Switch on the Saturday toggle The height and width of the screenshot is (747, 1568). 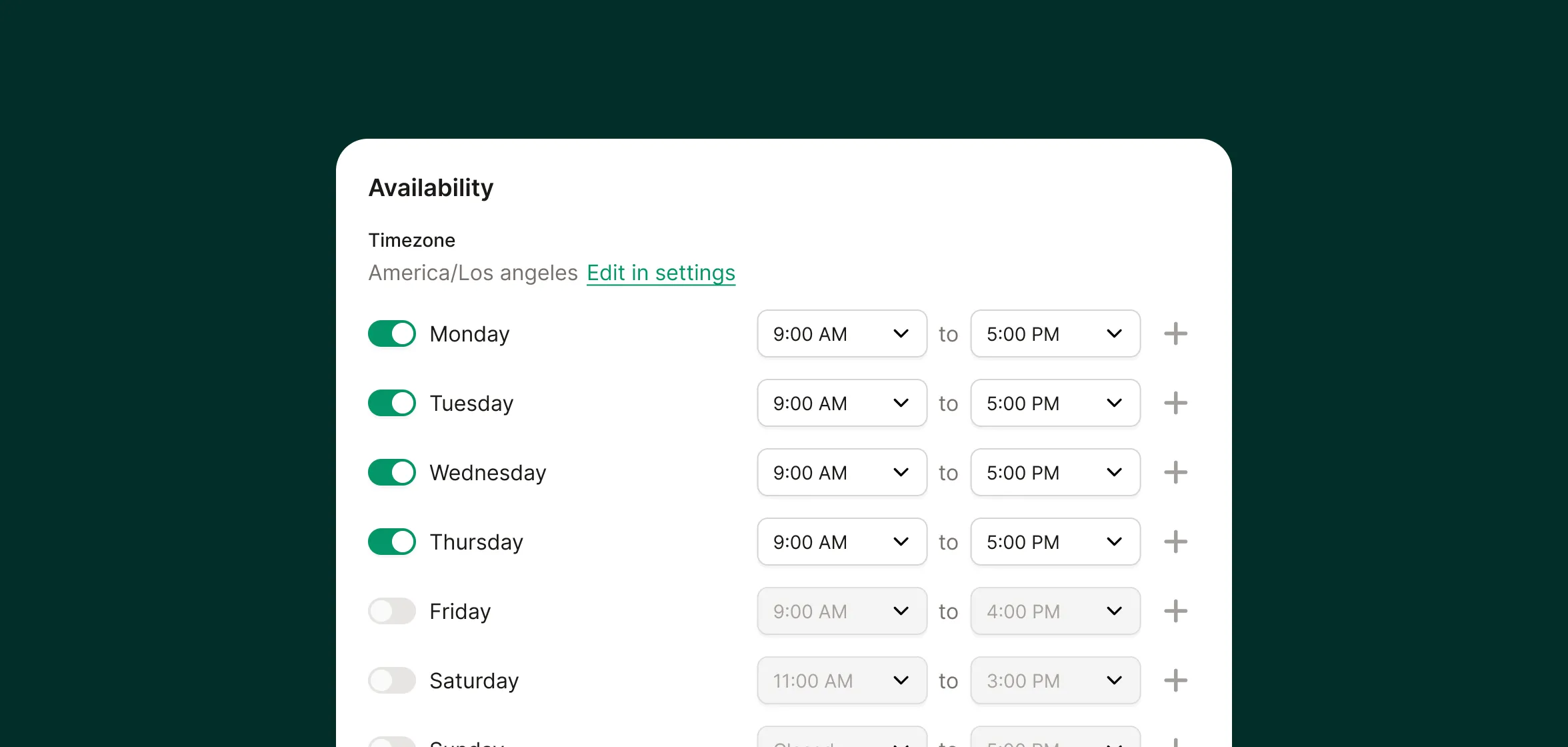[392, 680]
